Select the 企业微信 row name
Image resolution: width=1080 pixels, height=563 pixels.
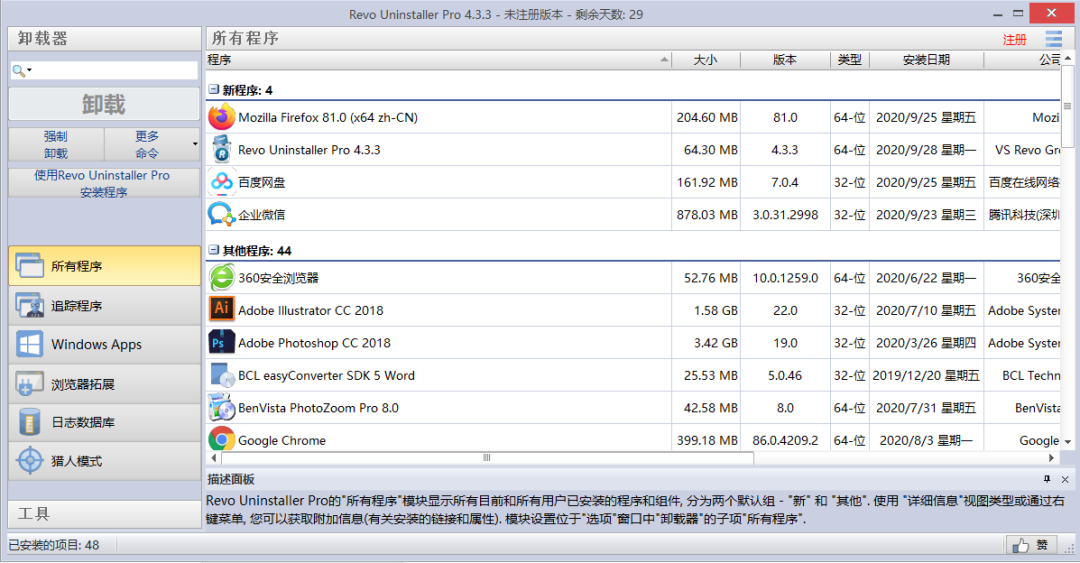pos(262,214)
